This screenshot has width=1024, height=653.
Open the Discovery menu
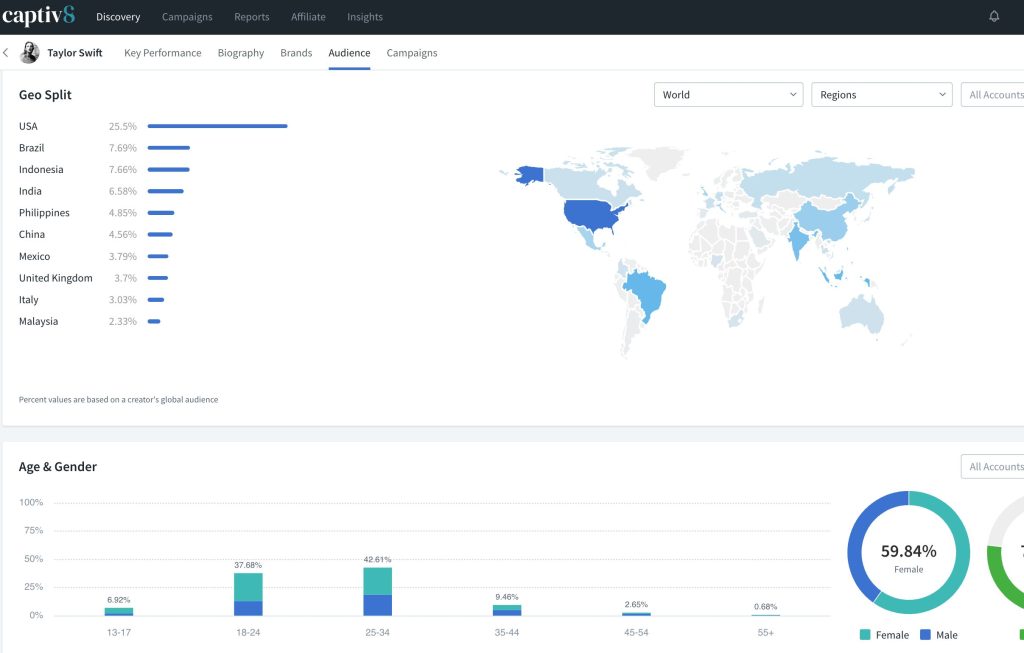click(x=118, y=17)
